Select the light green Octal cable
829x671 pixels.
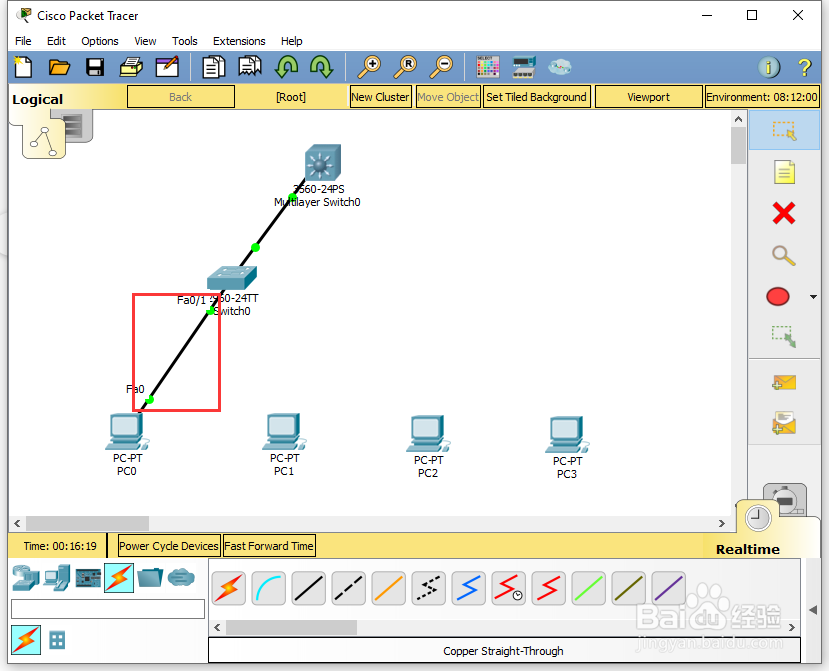[x=588, y=588]
